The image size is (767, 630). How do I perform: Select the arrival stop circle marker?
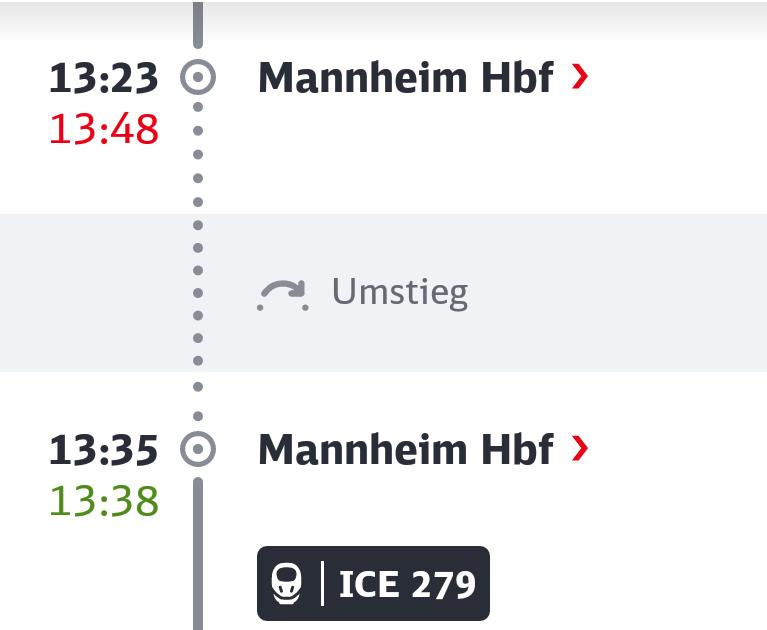click(198, 77)
